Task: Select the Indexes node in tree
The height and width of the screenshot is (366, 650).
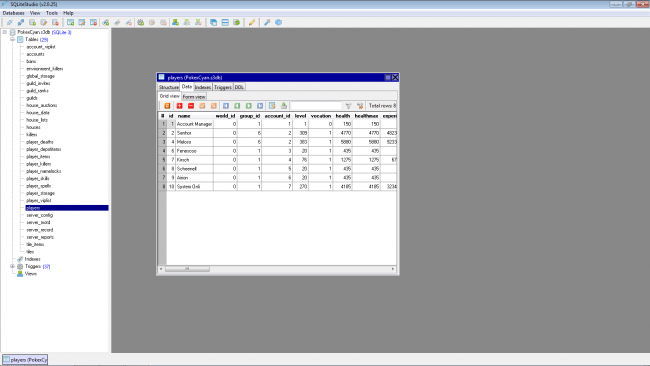Action: (x=32, y=259)
